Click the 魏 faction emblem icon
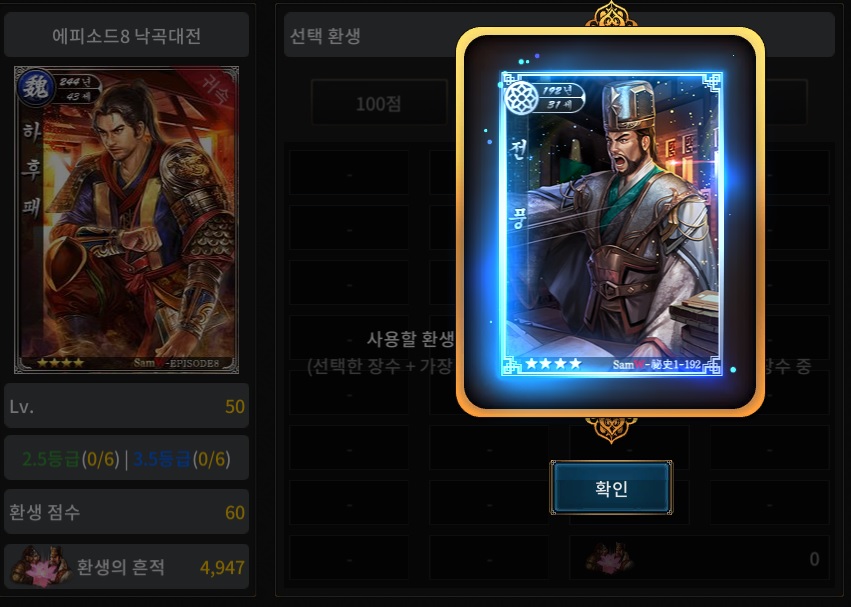The image size is (851, 607). coord(36,88)
